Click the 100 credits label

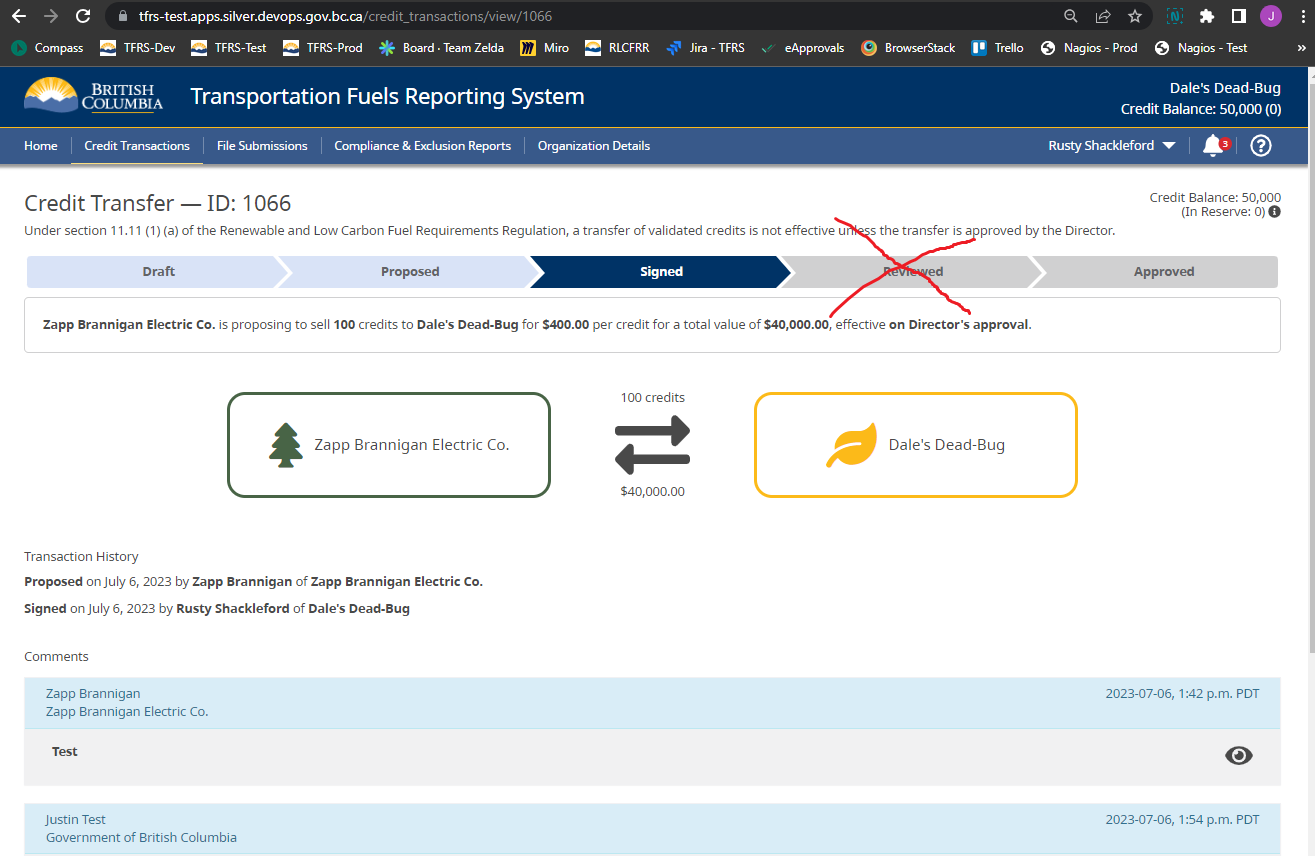coord(652,397)
